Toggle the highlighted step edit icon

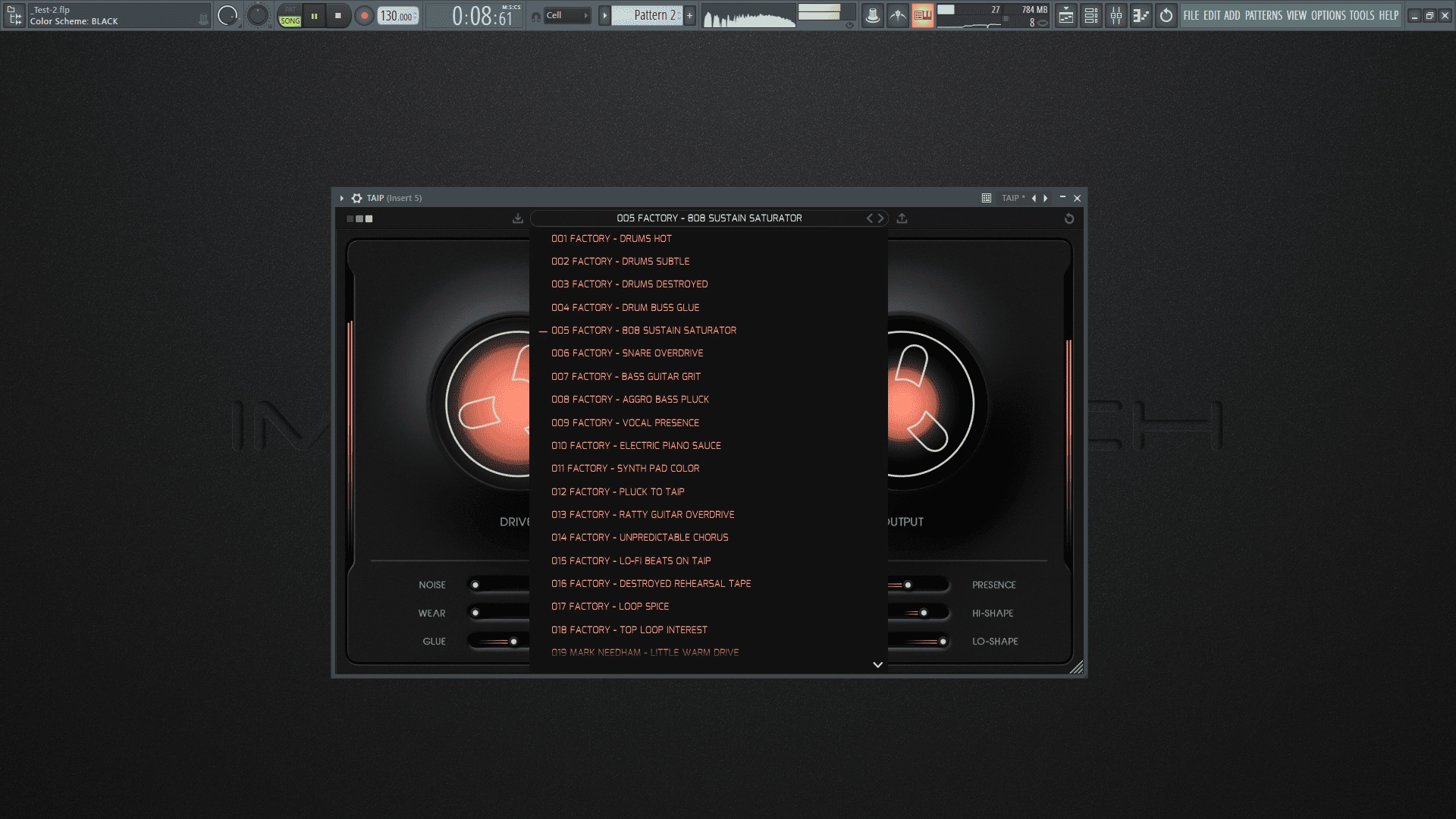(x=922, y=15)
